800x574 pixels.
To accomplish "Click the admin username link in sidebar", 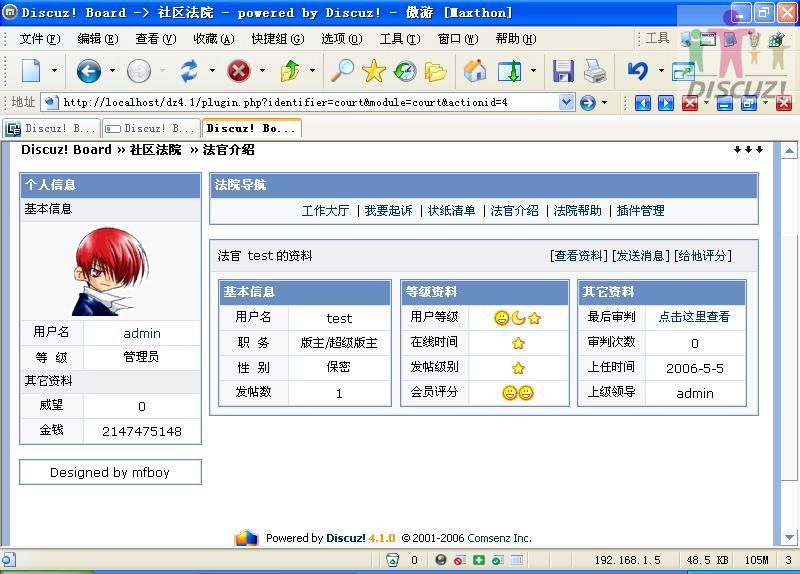I will point(142,333).
